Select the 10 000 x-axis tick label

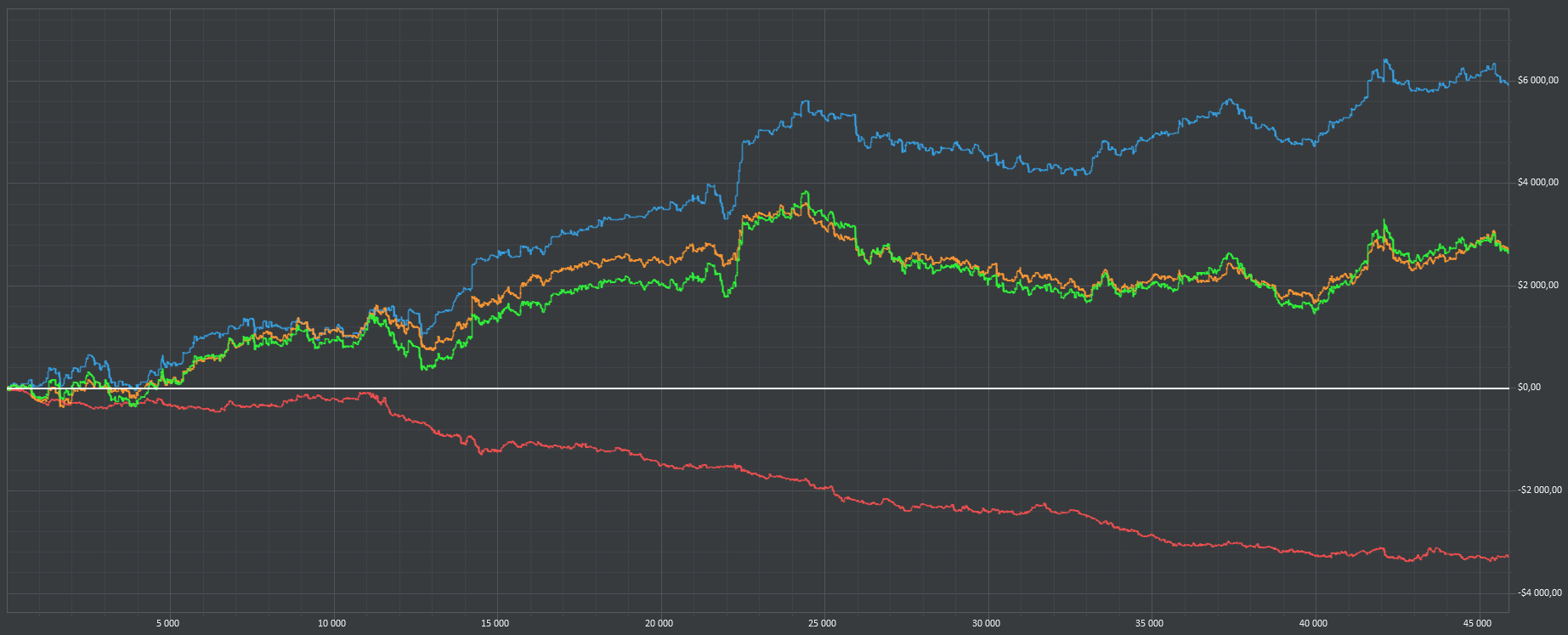(331, 624)
